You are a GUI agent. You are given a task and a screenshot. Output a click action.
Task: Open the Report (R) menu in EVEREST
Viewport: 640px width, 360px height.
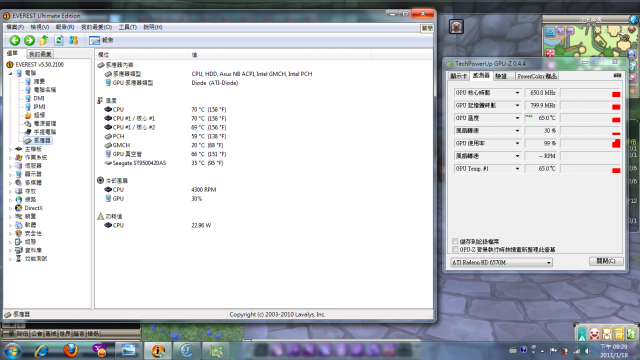click(x=65, y=27)
